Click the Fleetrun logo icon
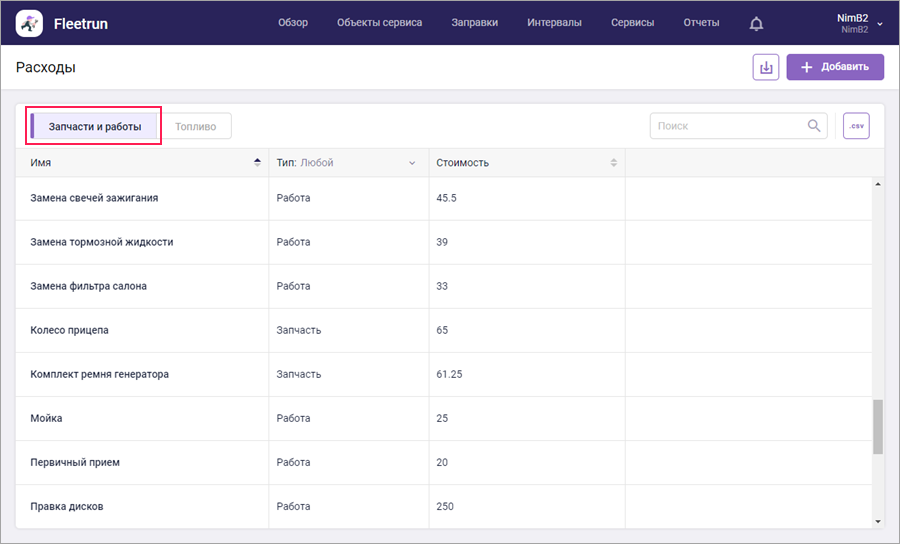Image resolution: width=900 pixels, height=544 pixels. (x=30, y=23)
